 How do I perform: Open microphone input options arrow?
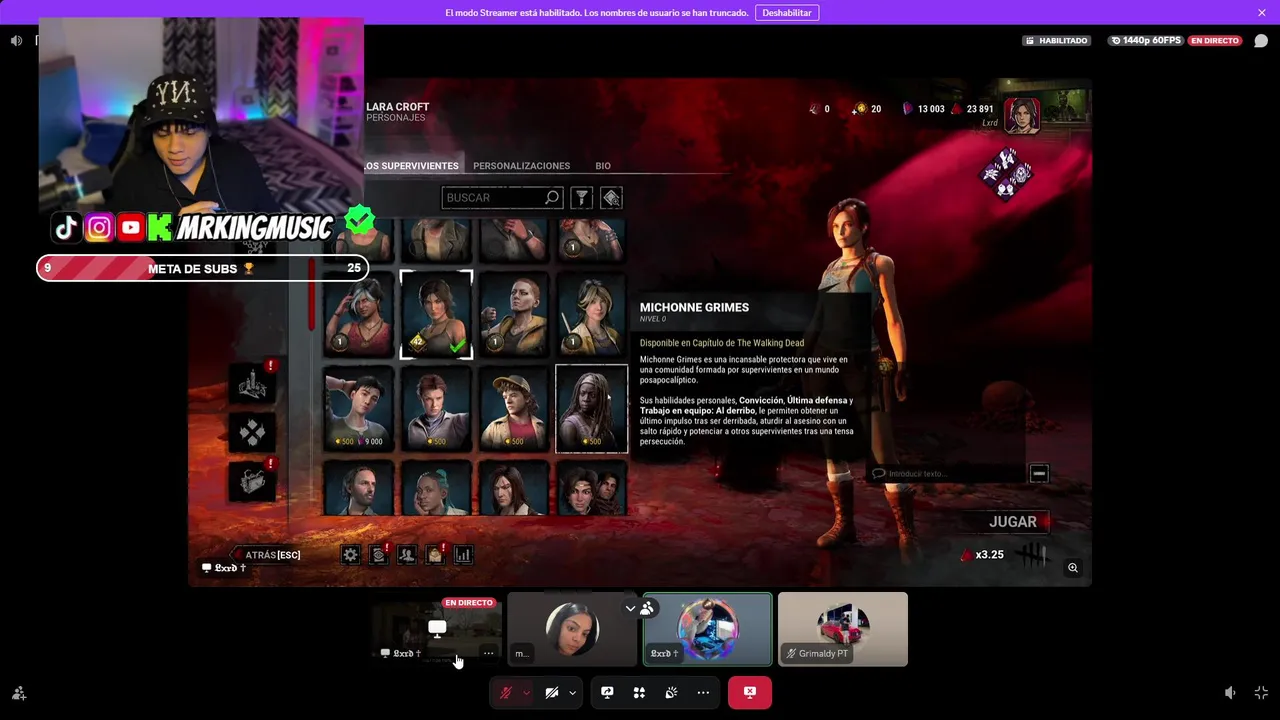(526, 693)
